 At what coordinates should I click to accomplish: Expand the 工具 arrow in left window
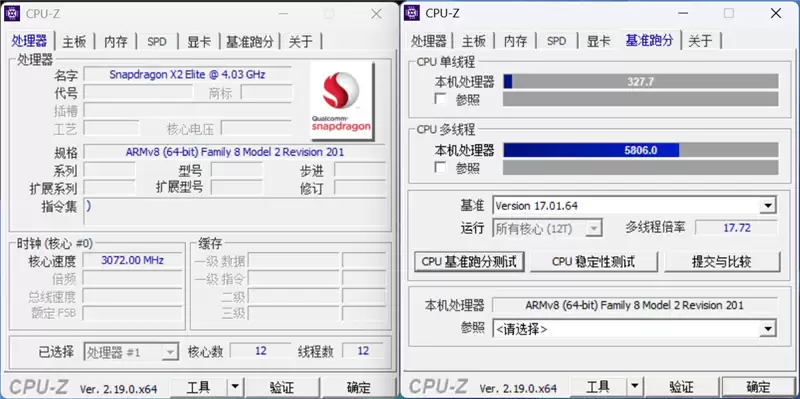[234, 387]
